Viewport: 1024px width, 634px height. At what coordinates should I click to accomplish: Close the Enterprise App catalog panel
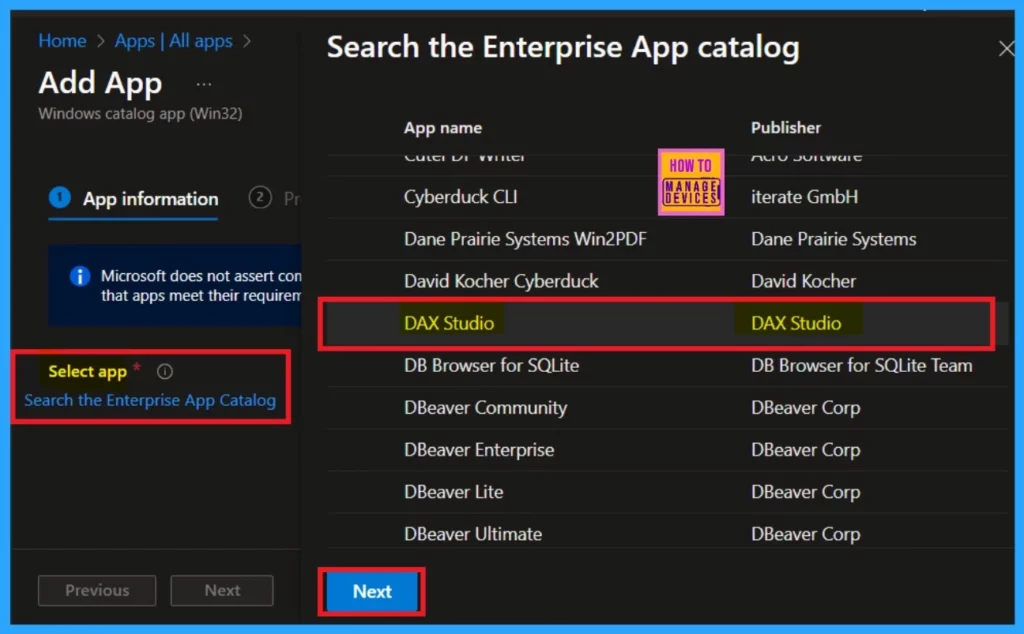pos(1006,48)
